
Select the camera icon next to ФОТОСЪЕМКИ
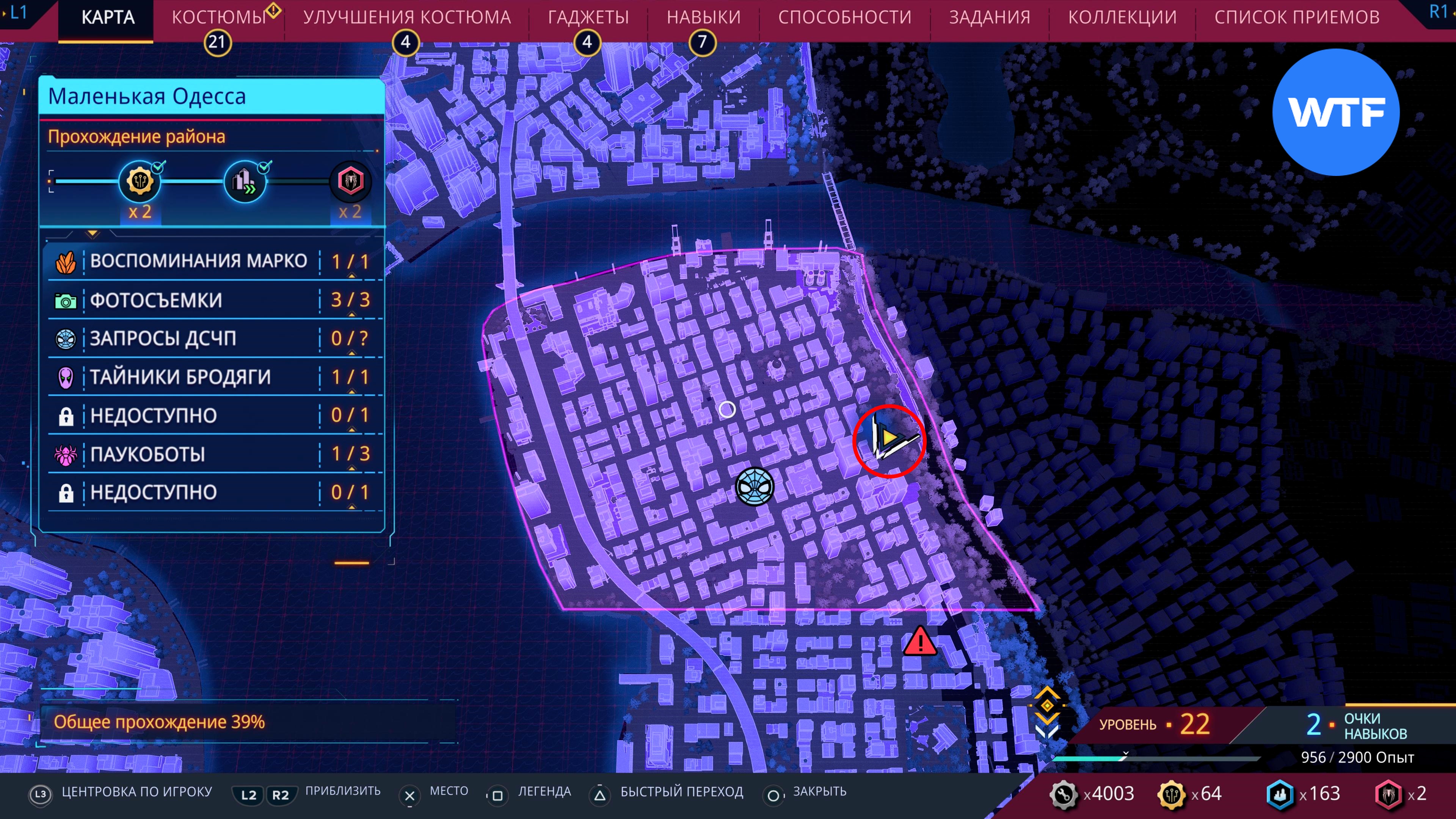[x=66, y=301]
